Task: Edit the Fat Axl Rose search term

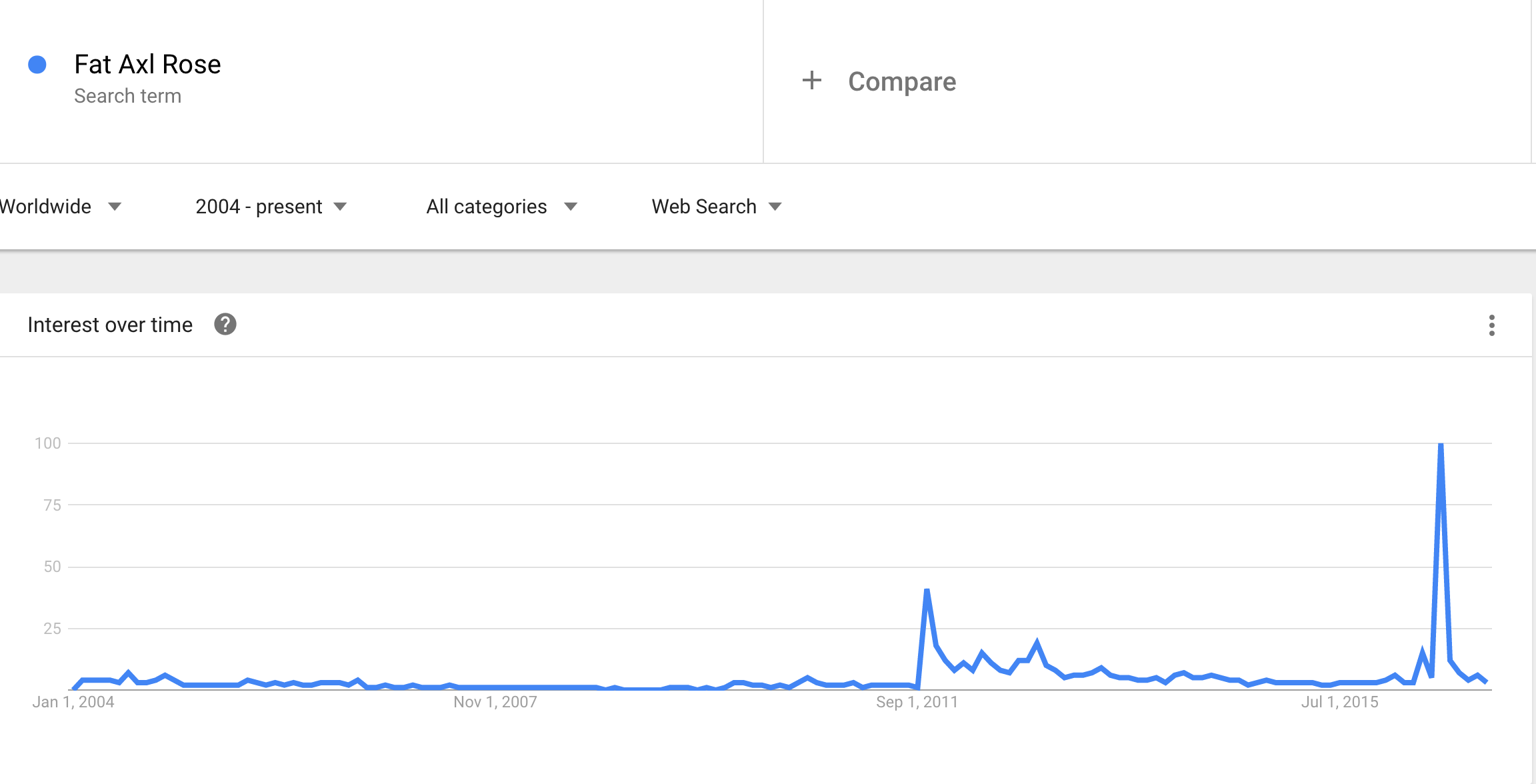Action: pyautogui.click(x=147, y=65)
